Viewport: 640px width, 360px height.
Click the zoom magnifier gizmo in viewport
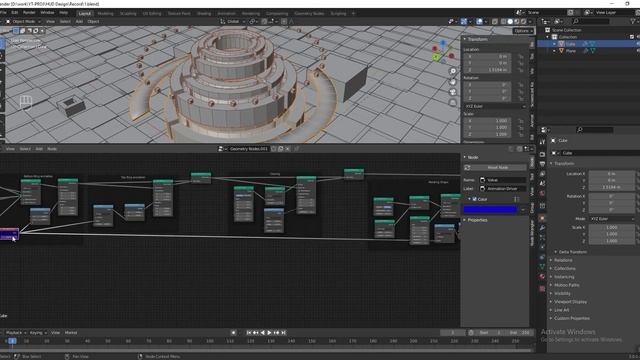coord(453,71)
